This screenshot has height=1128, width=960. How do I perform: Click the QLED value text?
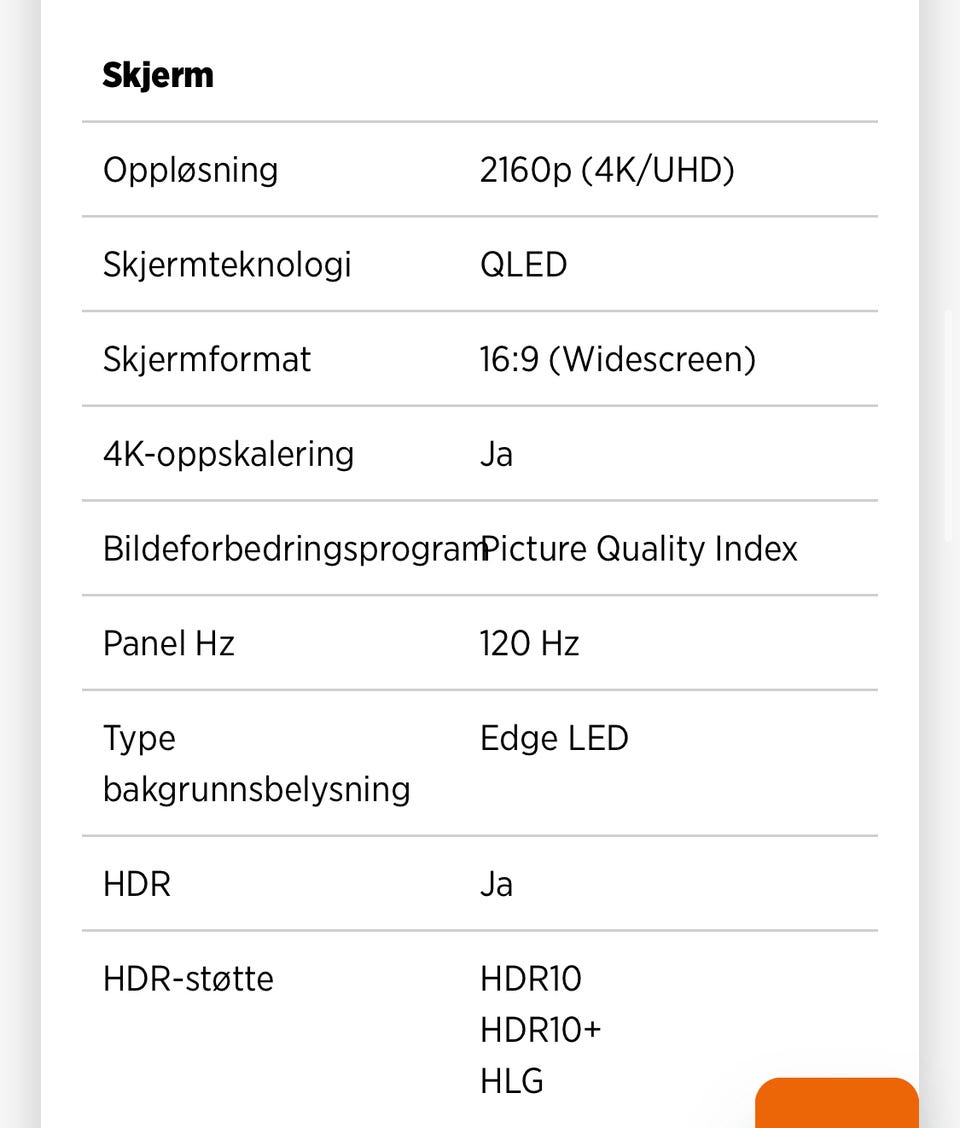pos(523,264)
